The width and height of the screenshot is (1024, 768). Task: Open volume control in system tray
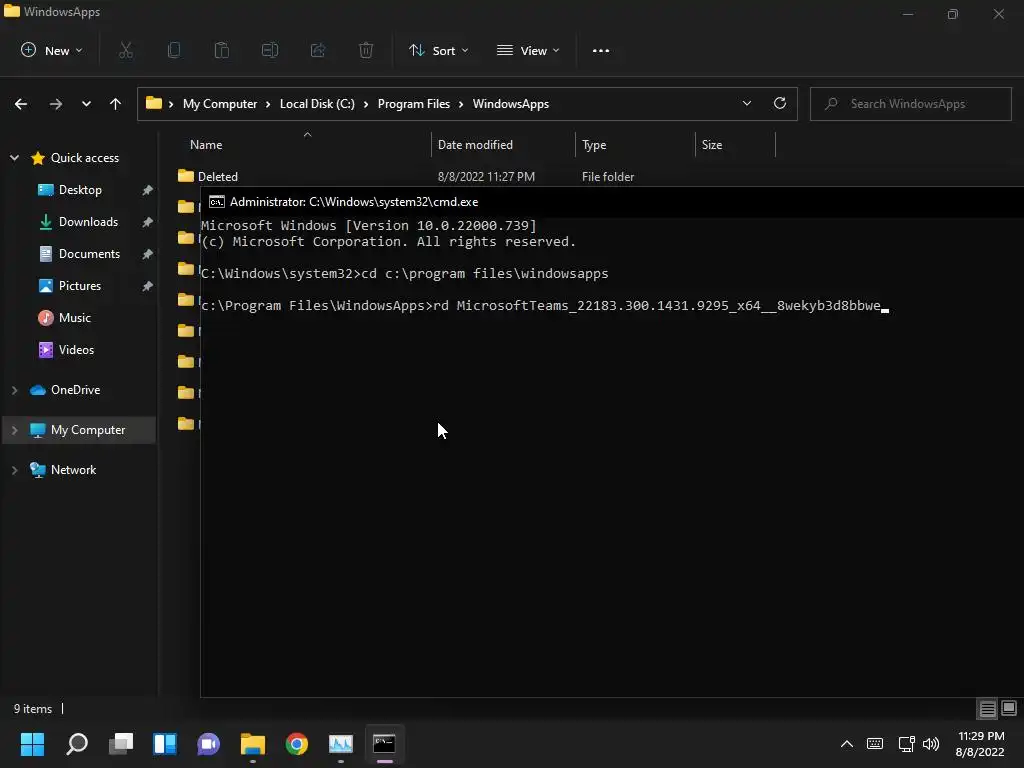tap(931, 744)
